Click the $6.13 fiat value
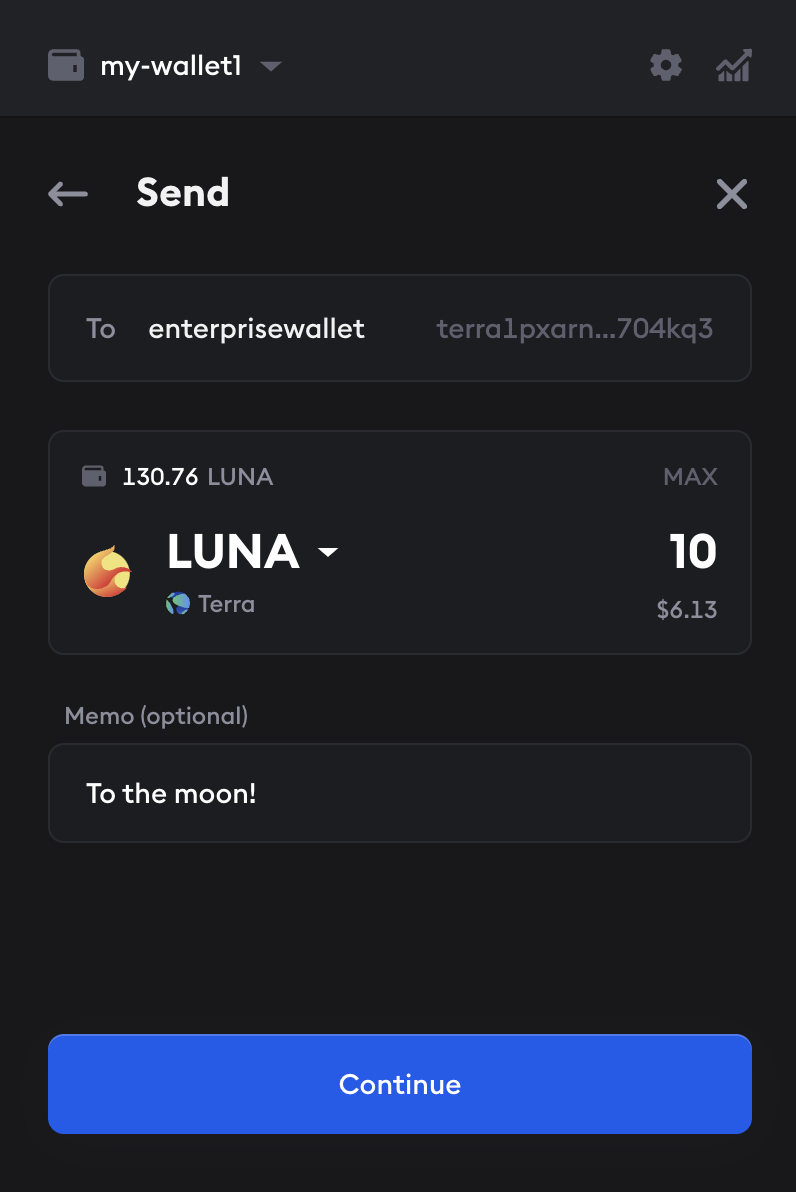Viewport: 796px width, 1192px height. [x=686, y=610]
